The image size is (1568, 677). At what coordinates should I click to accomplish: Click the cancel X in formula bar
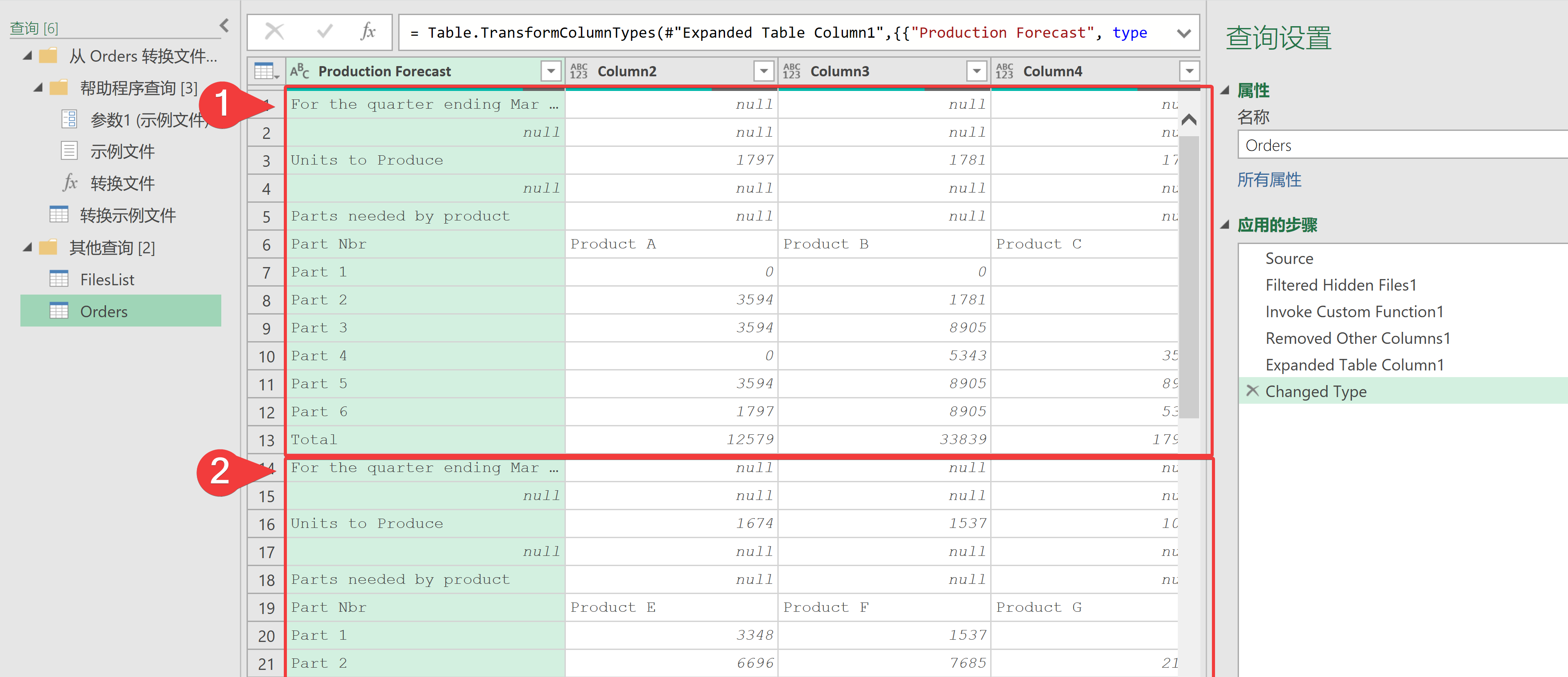click(274, 31)
